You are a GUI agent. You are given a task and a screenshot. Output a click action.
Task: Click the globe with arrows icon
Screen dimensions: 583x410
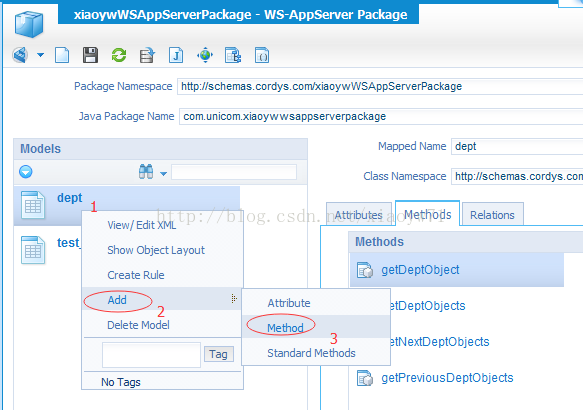pyautogui.click(x=205, y=55)
